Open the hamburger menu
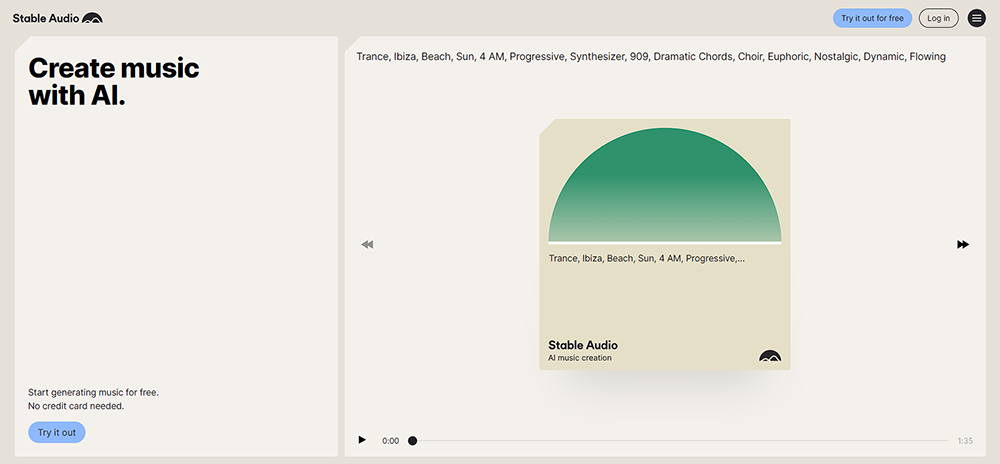This screenshot has width=1000, height=464. (x=976, y=18)
